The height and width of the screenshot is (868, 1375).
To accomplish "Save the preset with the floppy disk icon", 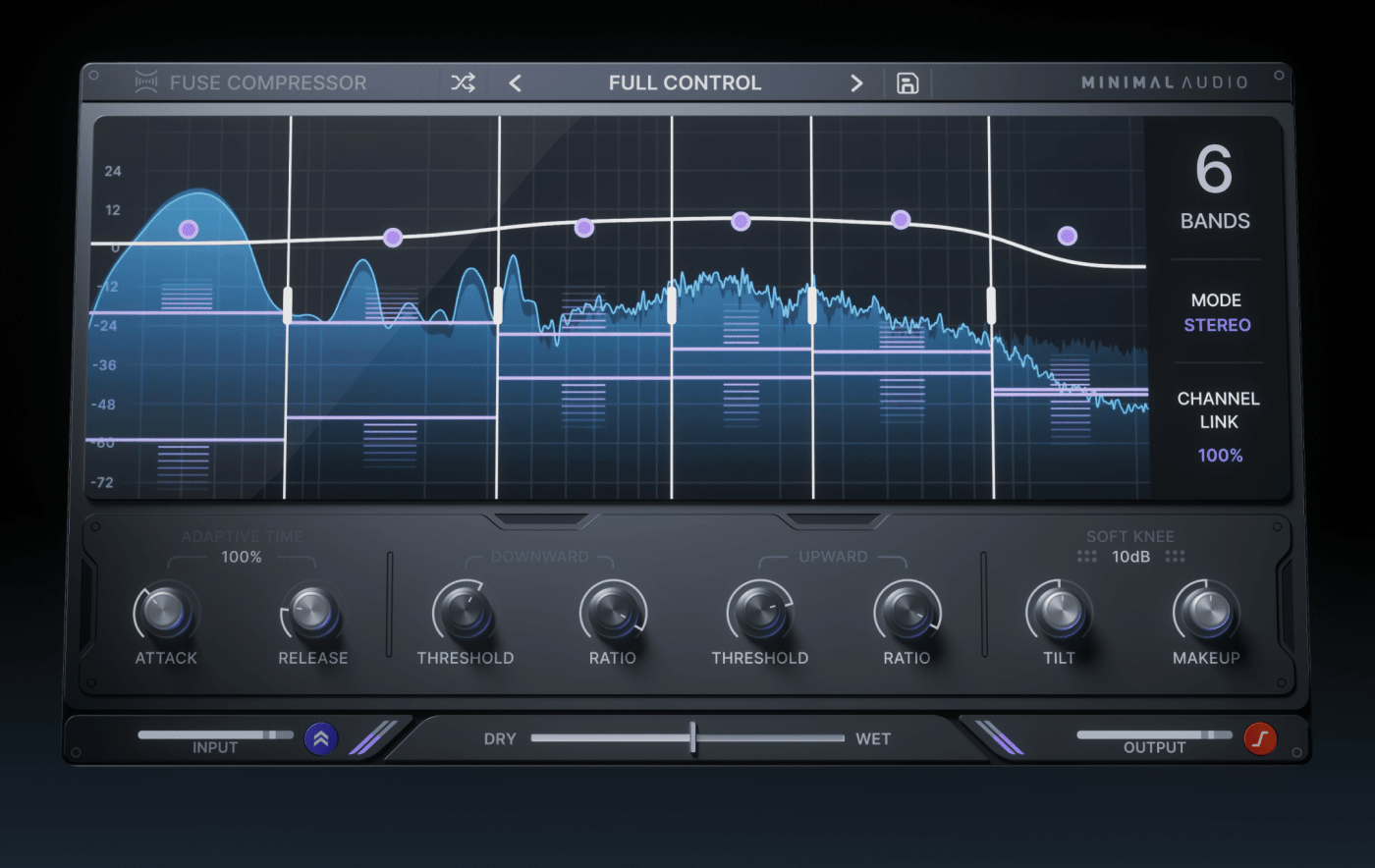I will (907, 83).
